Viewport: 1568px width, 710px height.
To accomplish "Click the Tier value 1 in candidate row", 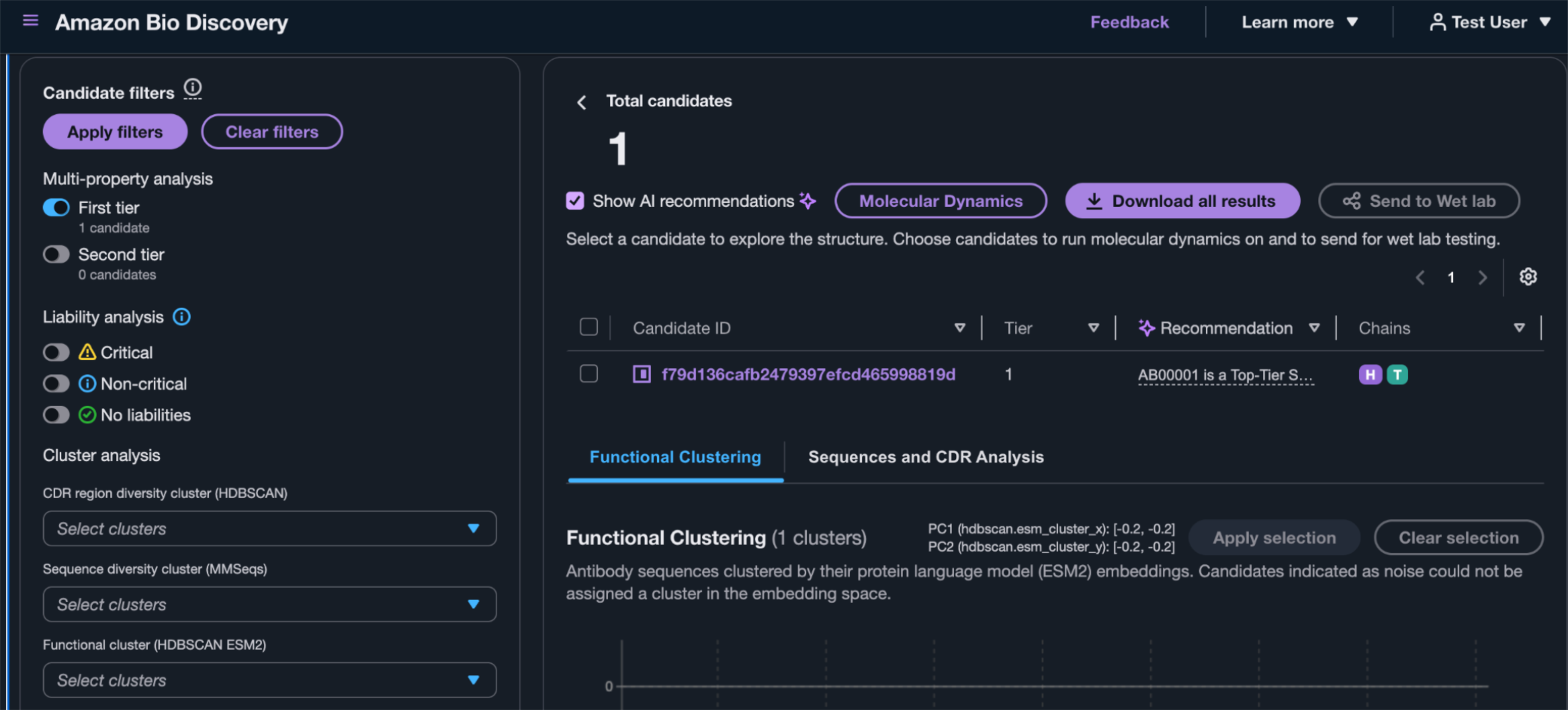I will (x=1008, y=375).
